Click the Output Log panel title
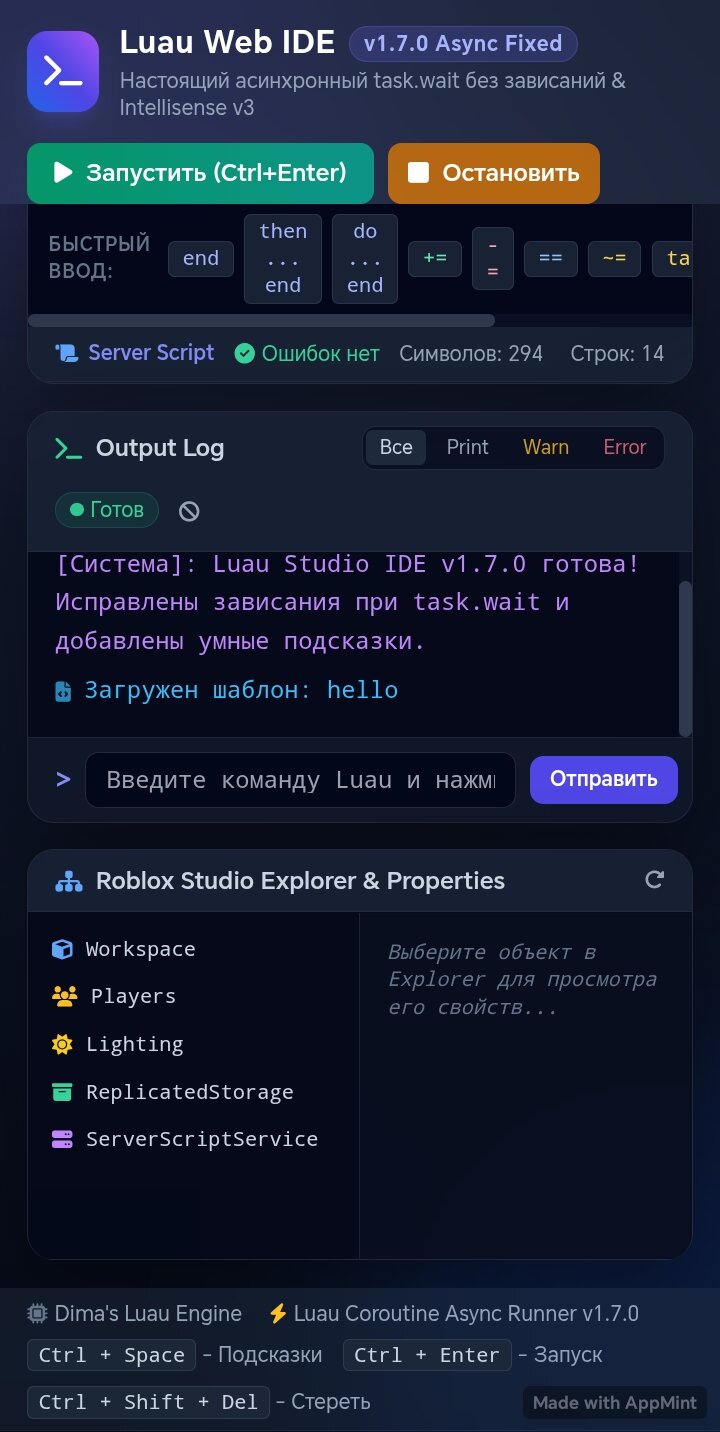The height and width of the screenshot is (1432, 720). click(160, 448)
